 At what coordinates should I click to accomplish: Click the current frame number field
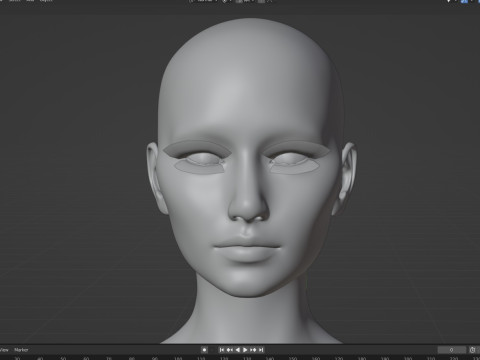tap(452, 350)
